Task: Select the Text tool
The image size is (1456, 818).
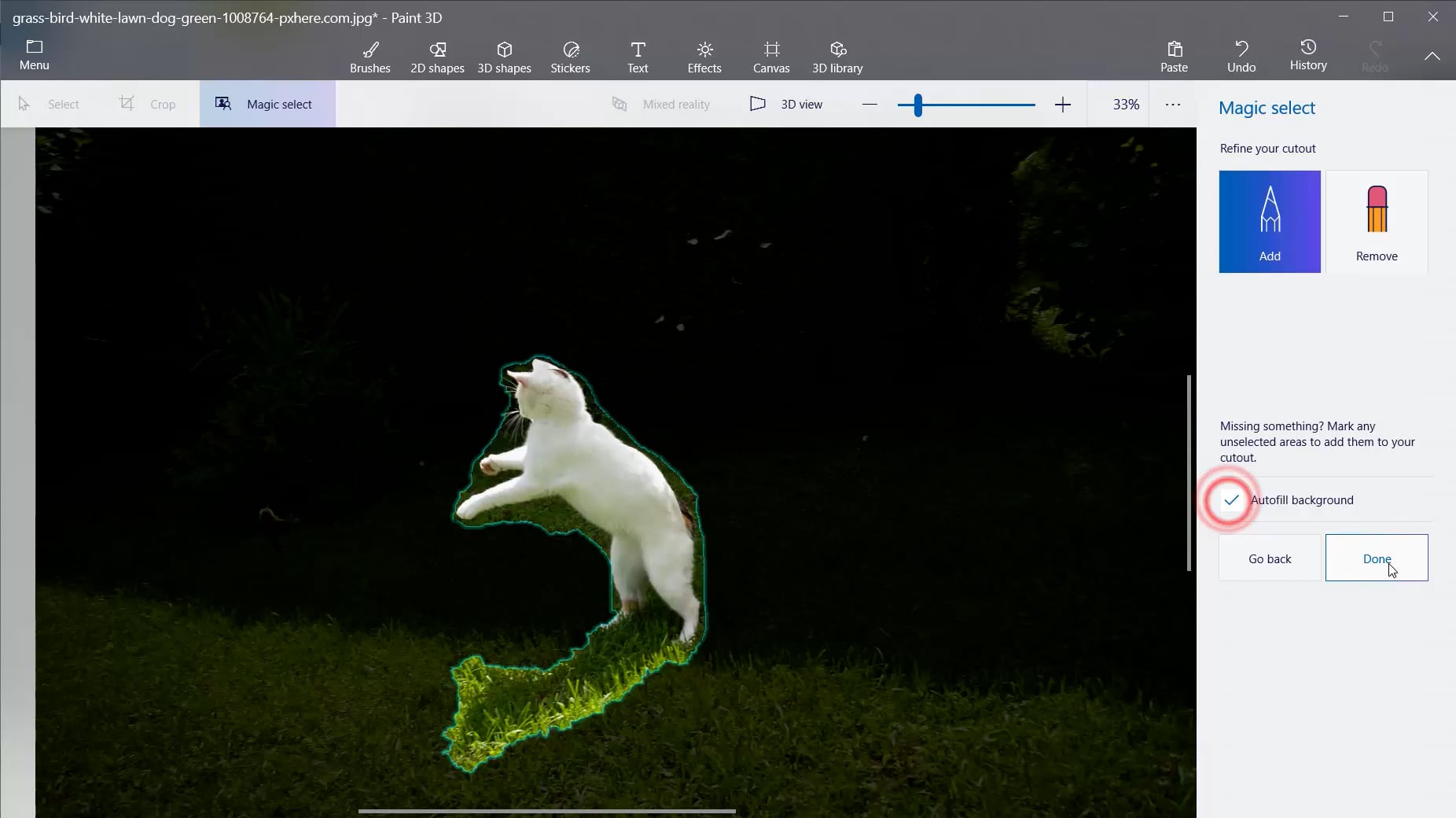Action: (638, 57)
